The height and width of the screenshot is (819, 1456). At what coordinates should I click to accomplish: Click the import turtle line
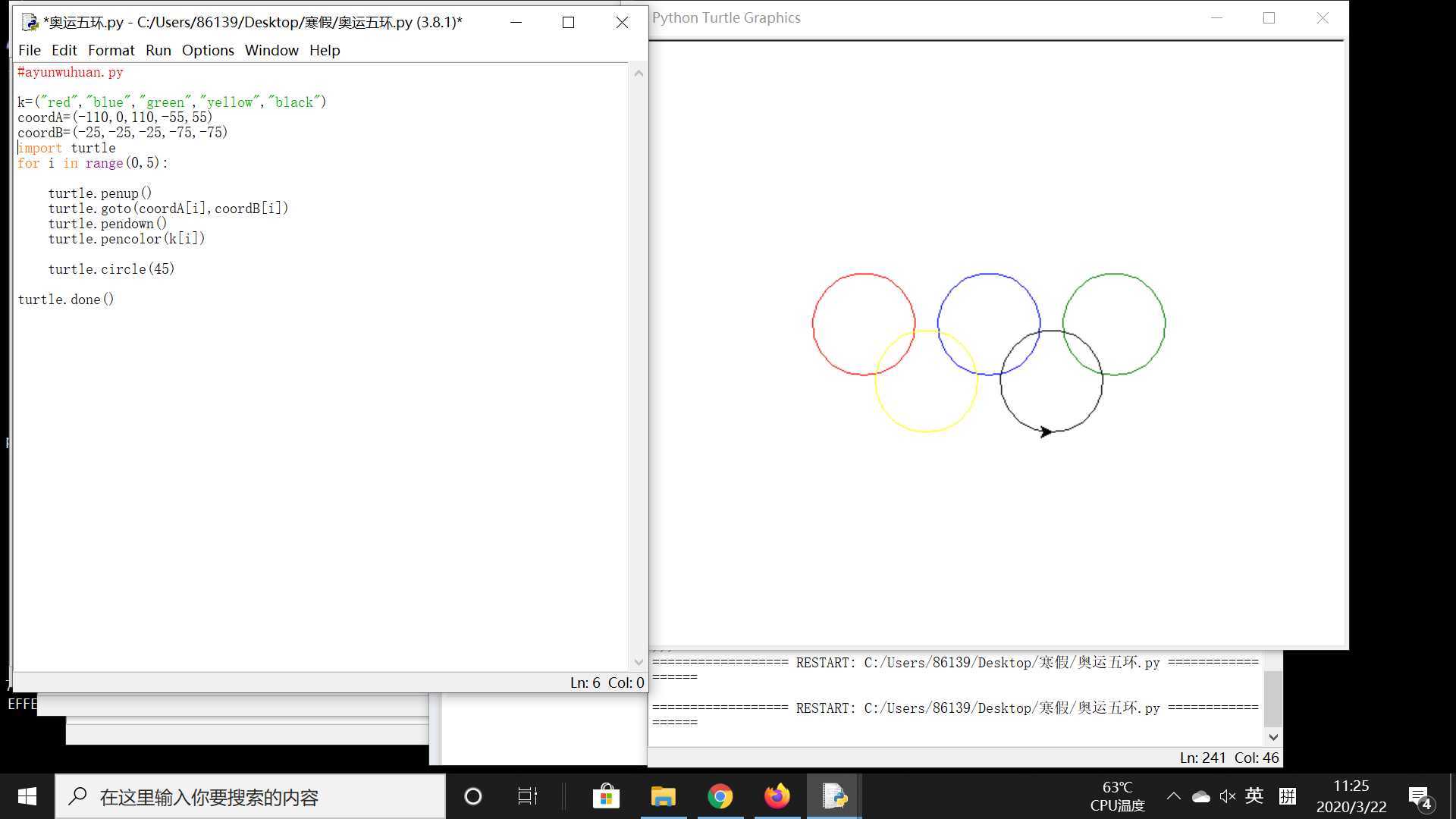coord(67,148)
